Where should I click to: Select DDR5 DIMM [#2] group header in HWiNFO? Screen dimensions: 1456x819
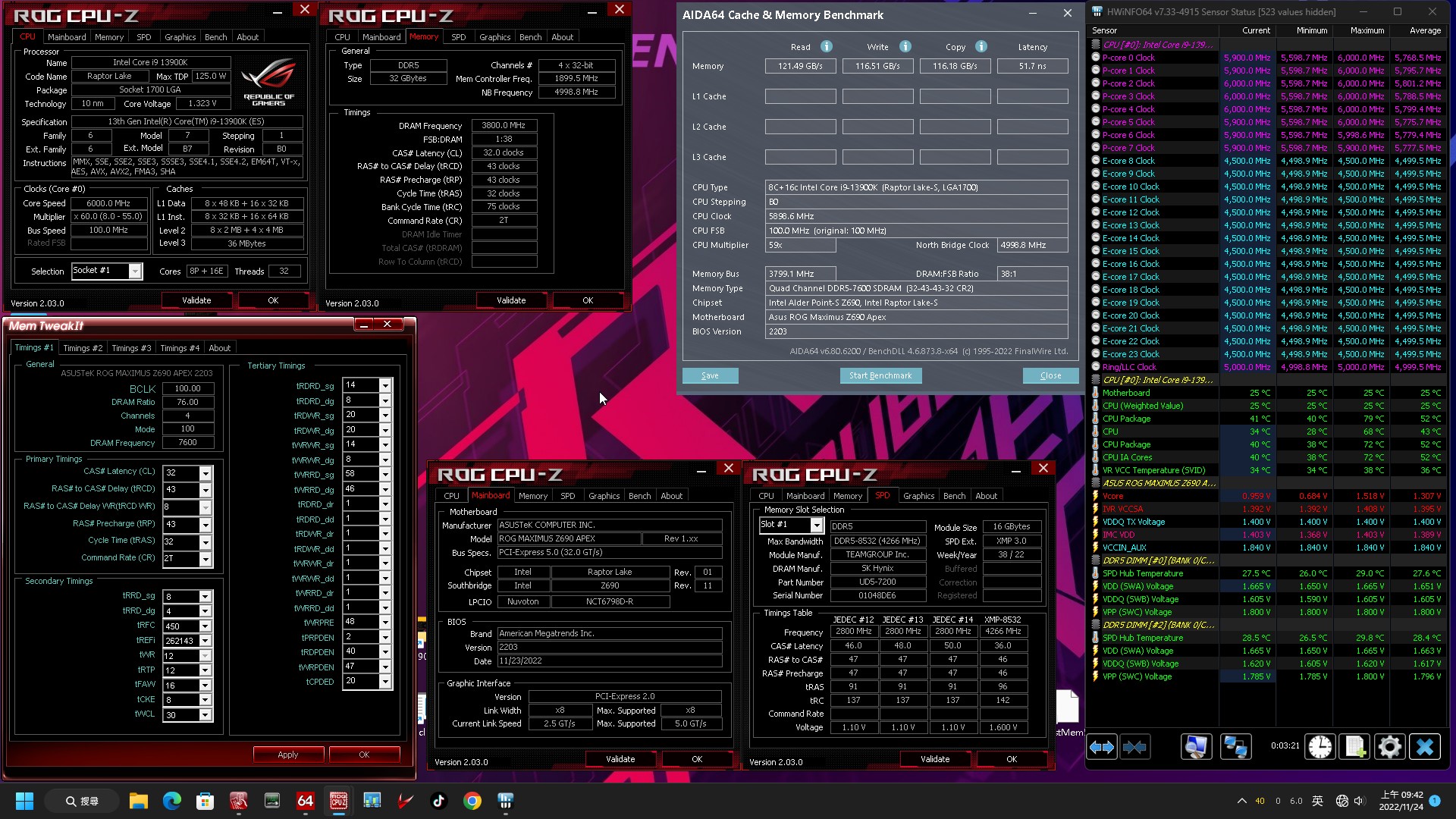1266,625
